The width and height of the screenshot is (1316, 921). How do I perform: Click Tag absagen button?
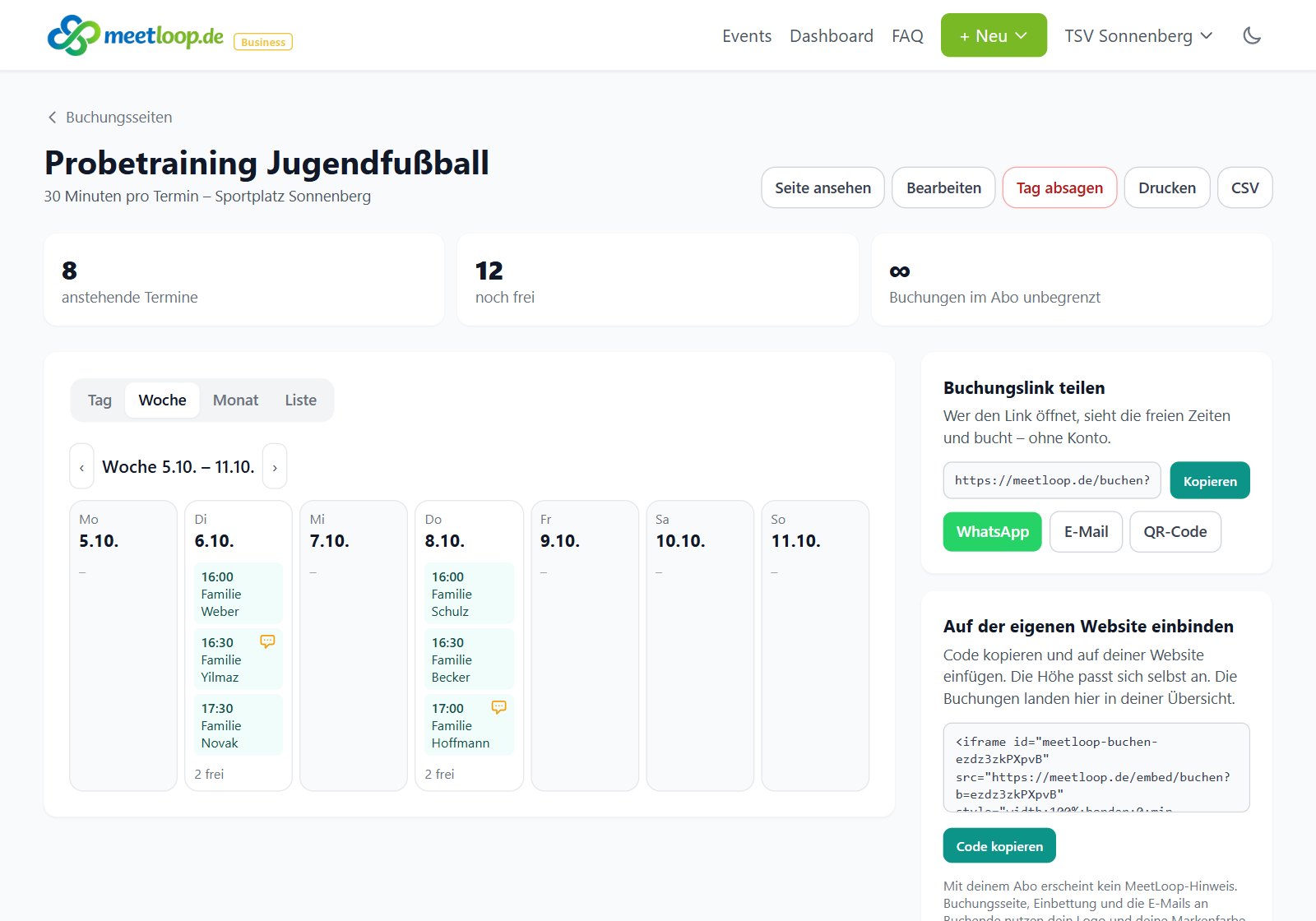1059,187
